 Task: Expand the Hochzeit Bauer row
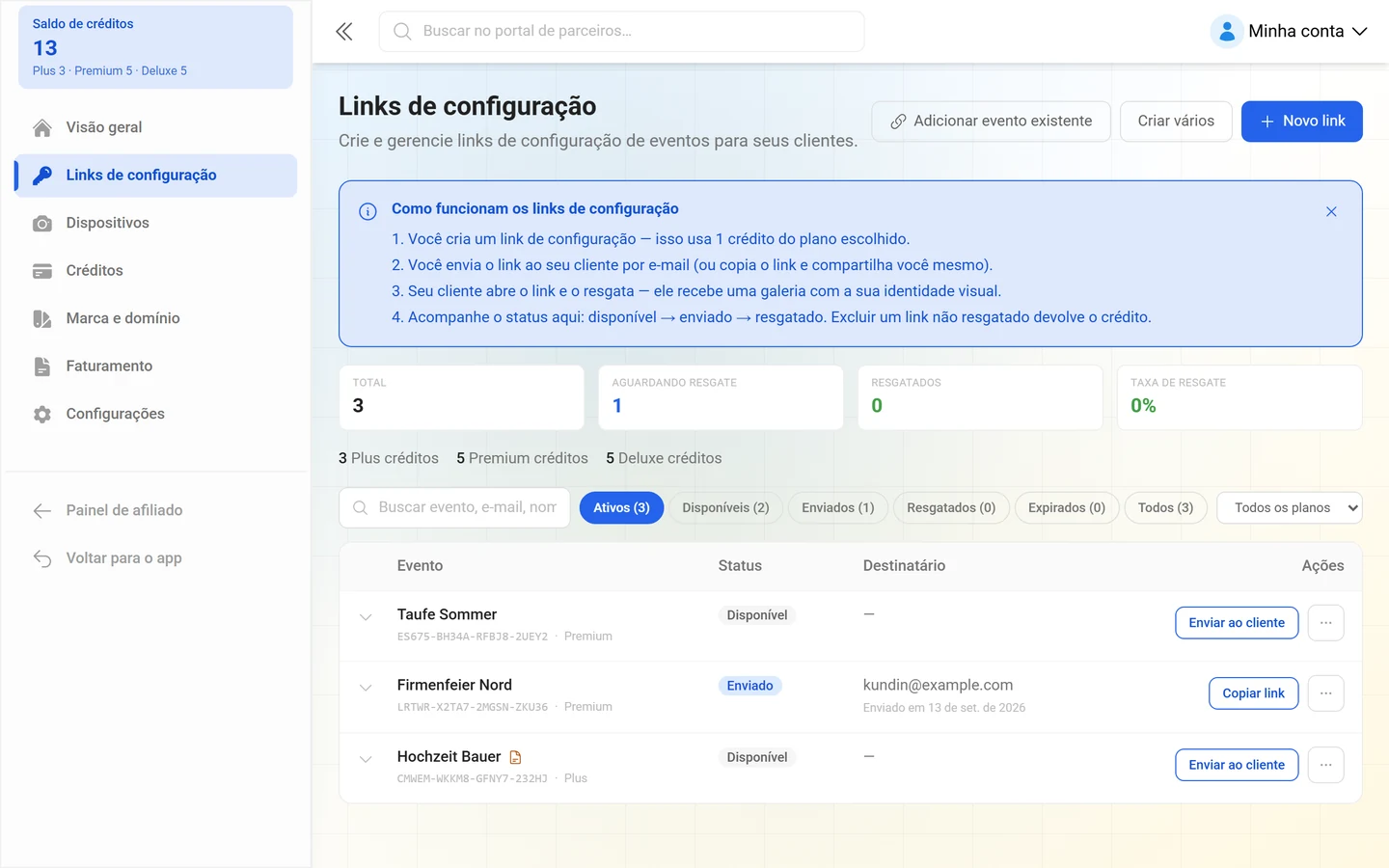tap(366, 759)
